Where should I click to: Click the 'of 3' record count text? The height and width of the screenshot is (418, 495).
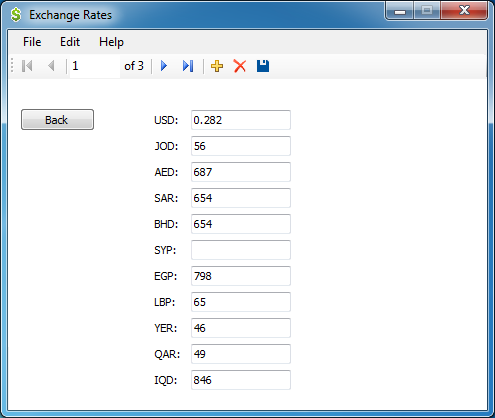134,66
